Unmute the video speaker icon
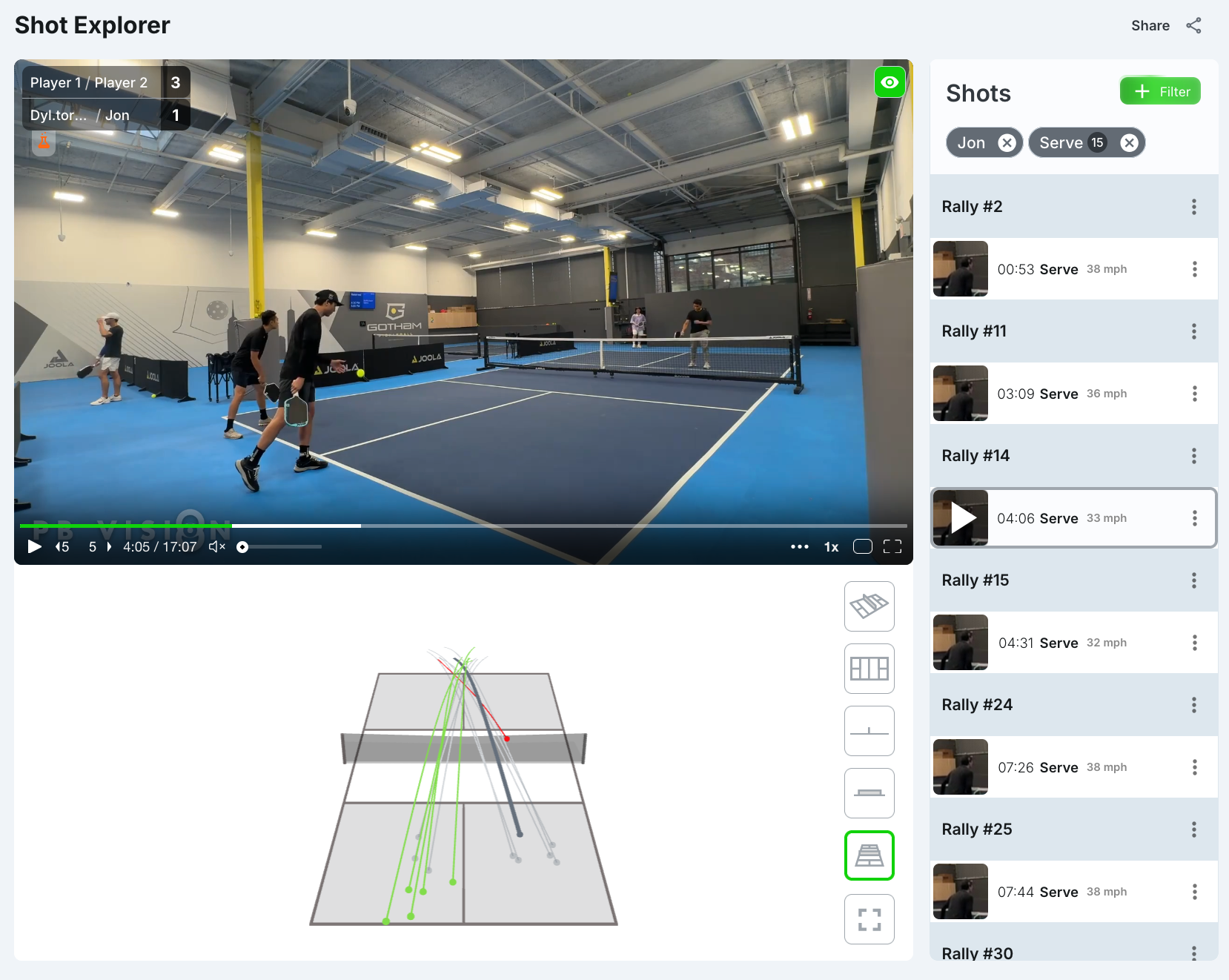 216,546
